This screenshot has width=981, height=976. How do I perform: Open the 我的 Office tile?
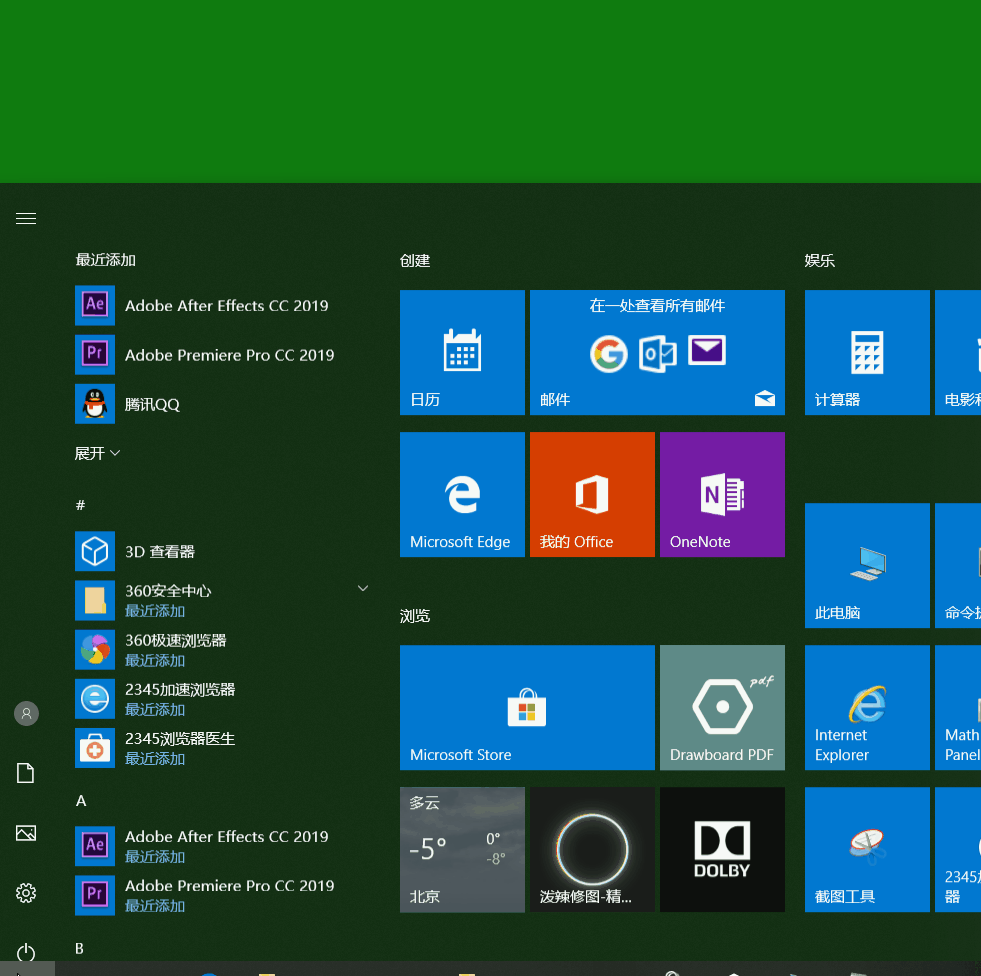click(x=592, y=494)
